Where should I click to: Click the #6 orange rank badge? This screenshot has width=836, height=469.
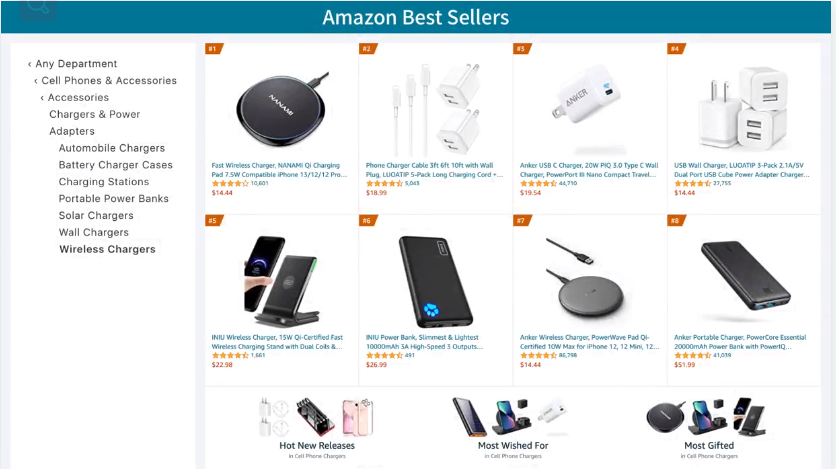pyautogui.click(x=368, y=221)
